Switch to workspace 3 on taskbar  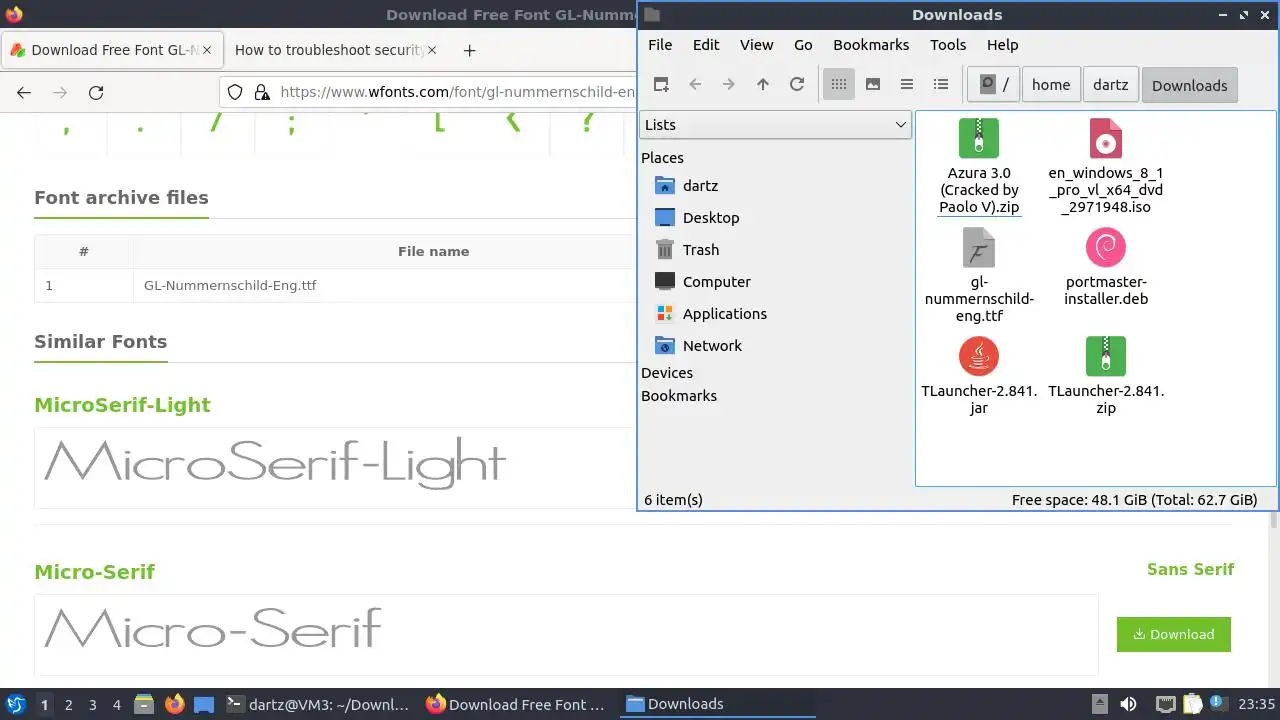[x=92, y=705]
